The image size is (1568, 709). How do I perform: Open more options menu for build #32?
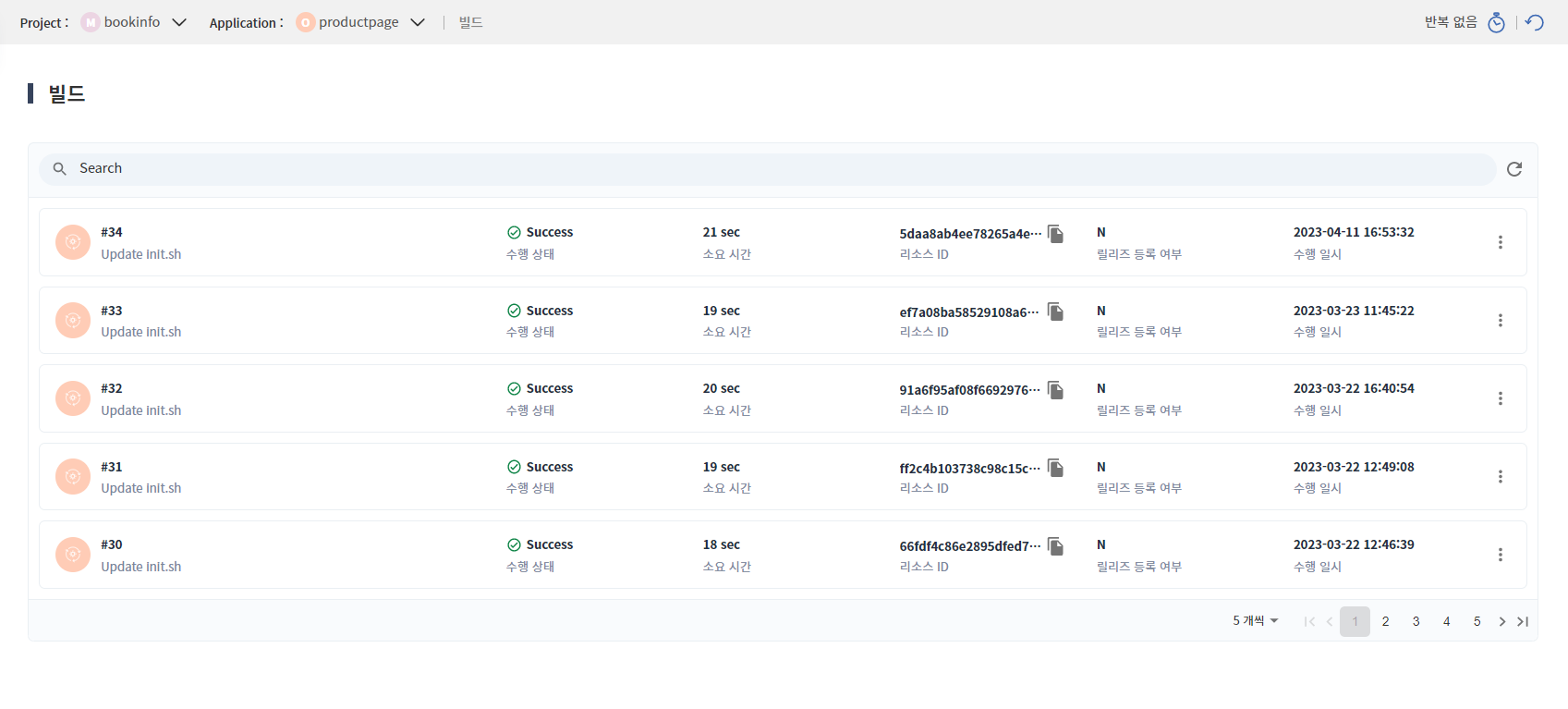(1500, 398)
